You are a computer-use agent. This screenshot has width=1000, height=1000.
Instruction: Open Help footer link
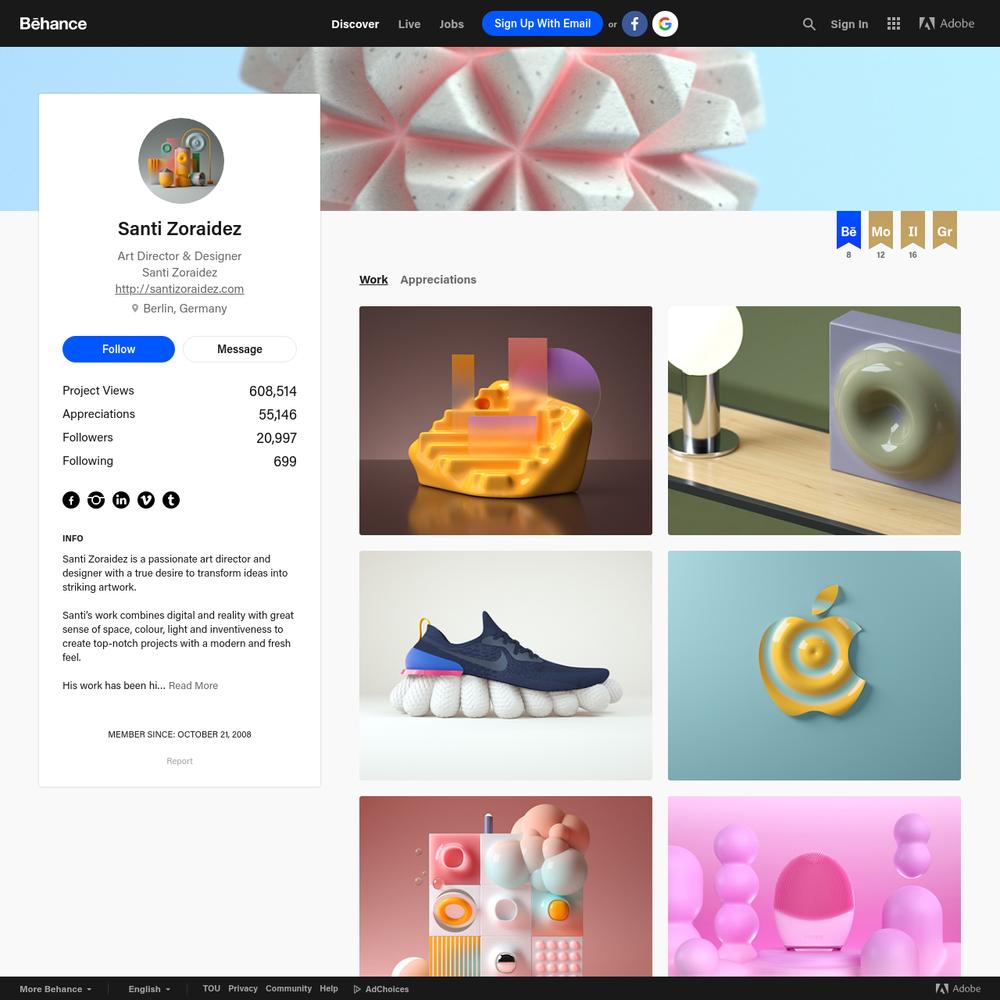(x=329, y=989)
